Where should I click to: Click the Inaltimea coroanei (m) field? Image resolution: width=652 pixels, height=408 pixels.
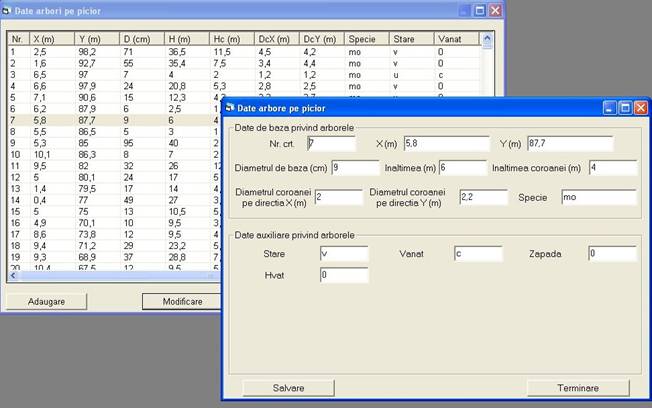tap(613, 168)
